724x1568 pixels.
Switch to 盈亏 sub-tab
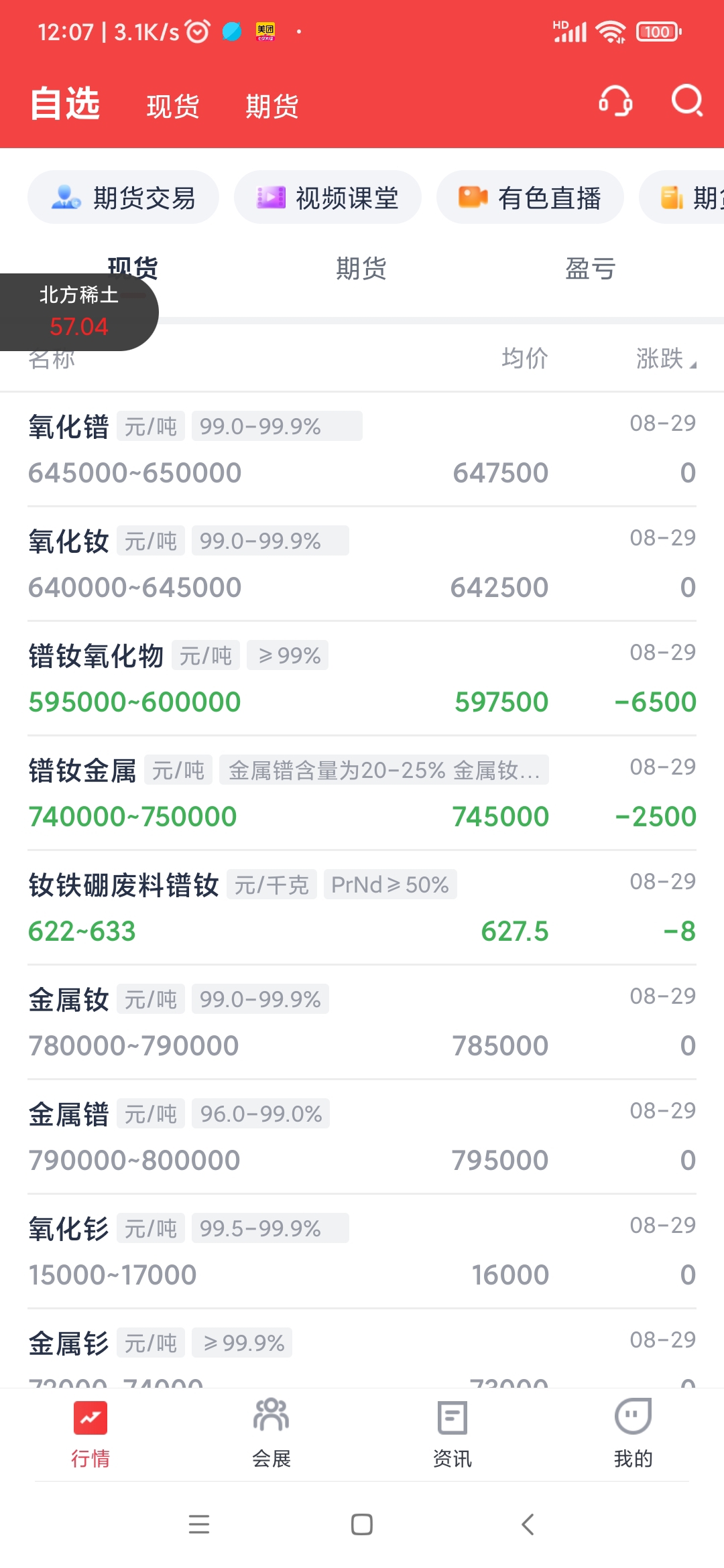pyautogui.click(x=590, y=269)
